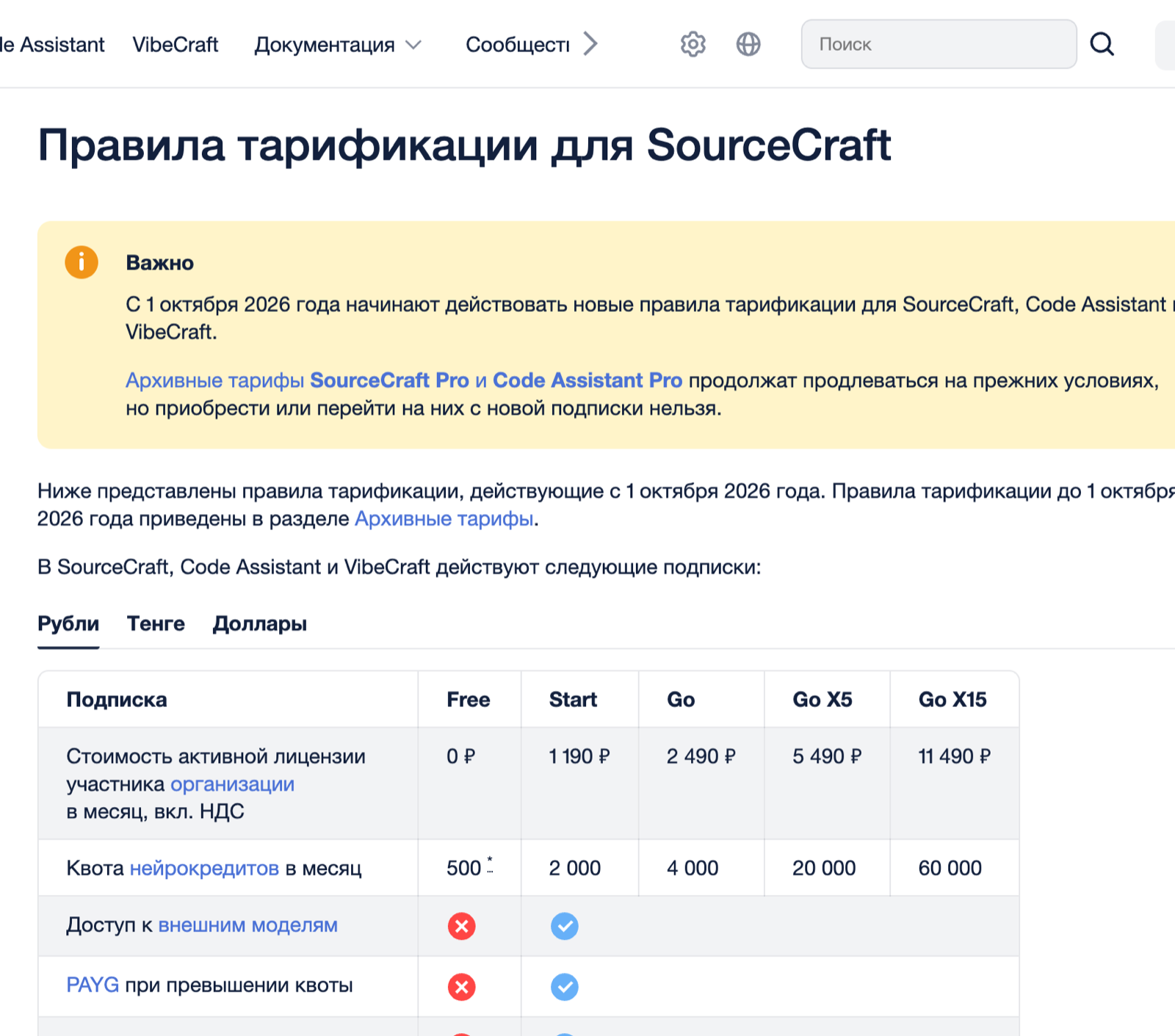Click the asterisk footnote next to 500

click(x=490, y=864)
